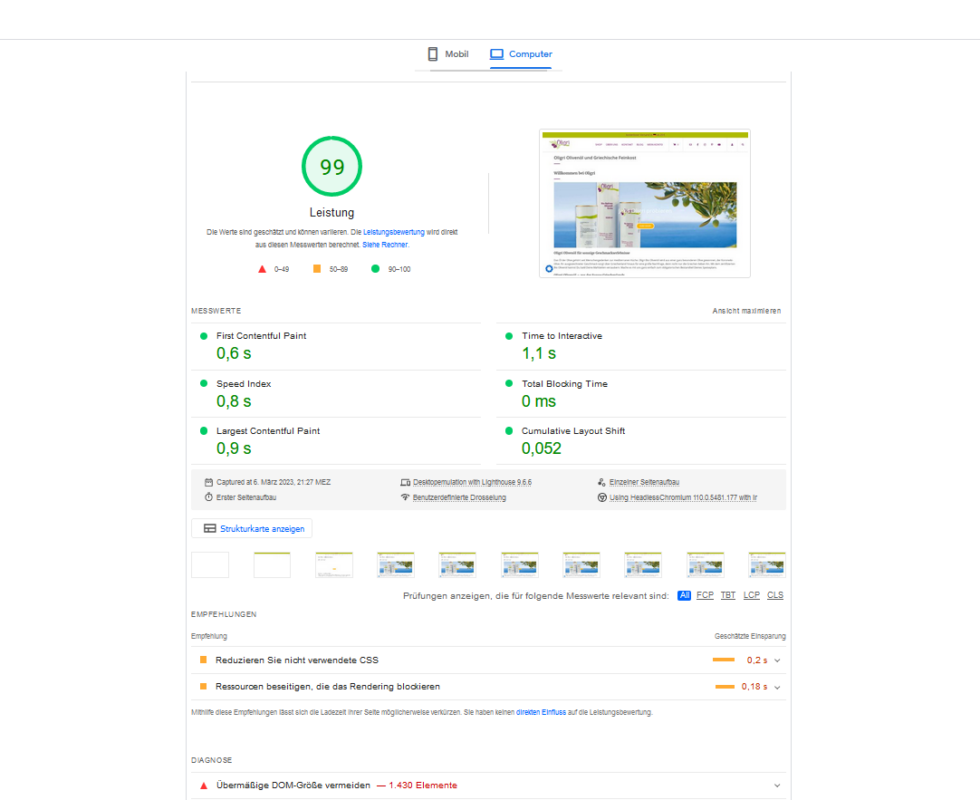Screen dimensions: 980x800
Task: Click chevron on the 0,18 s savings row
Action: tap(778, 688)
